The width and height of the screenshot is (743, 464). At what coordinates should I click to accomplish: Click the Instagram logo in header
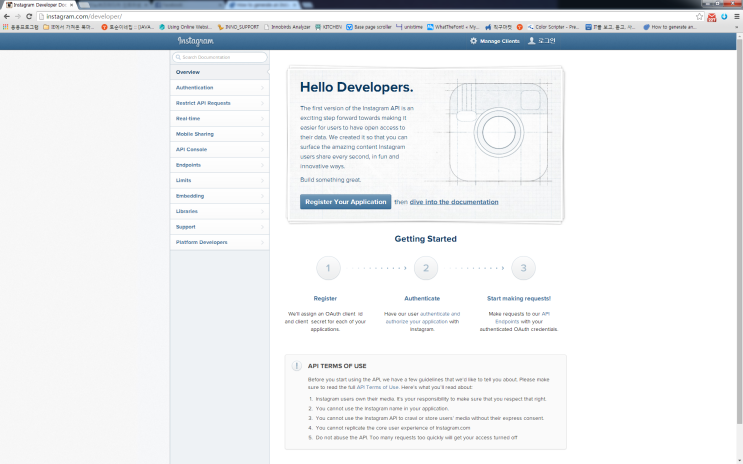point(196,41)
